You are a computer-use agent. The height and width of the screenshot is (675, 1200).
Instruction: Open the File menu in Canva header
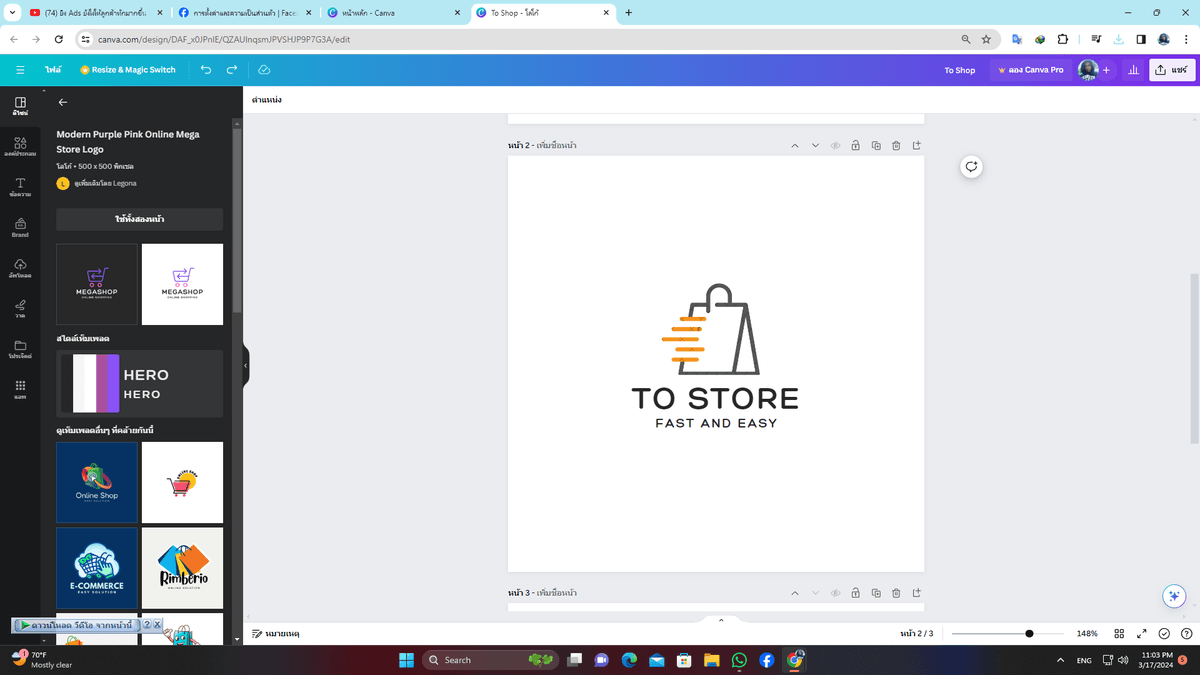pos(53,70)
